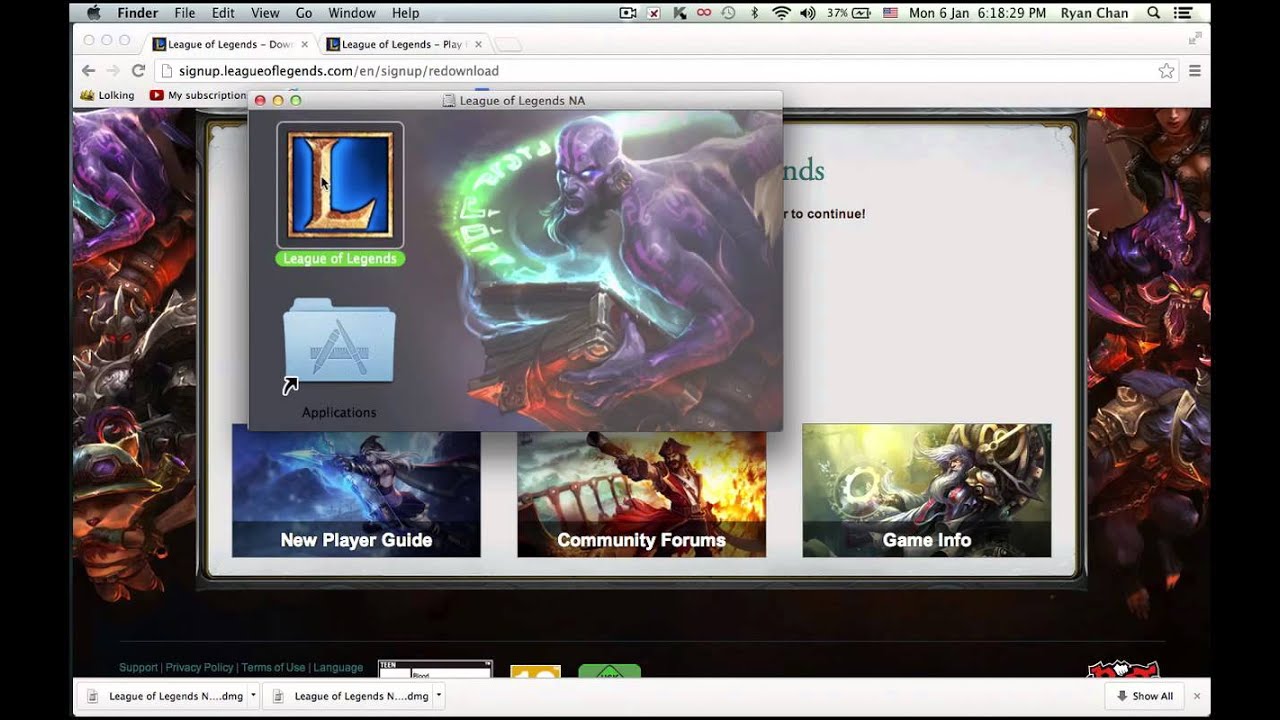Click Show All downloads button
The height and width of the screenshot is (720, 1280).
click(1144, 696)
